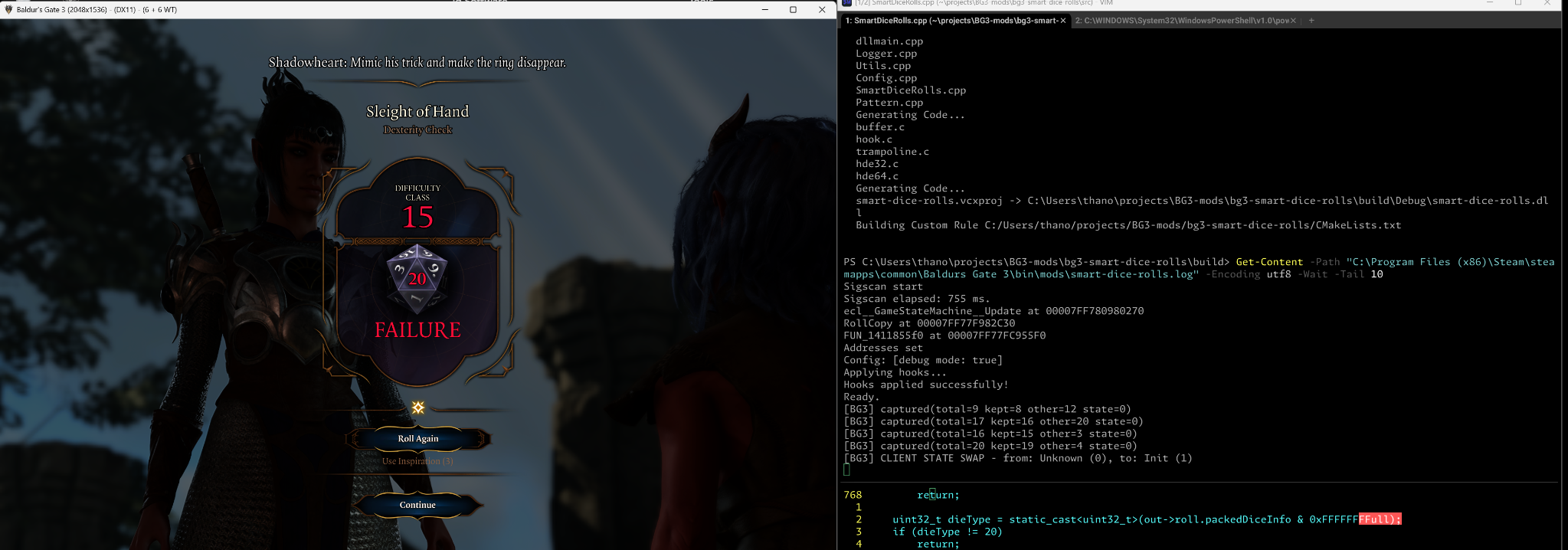The height and width of the screenshot is (550, 1568).
Task: Click the Roll Again button
Action: click(x=417, y=438)
